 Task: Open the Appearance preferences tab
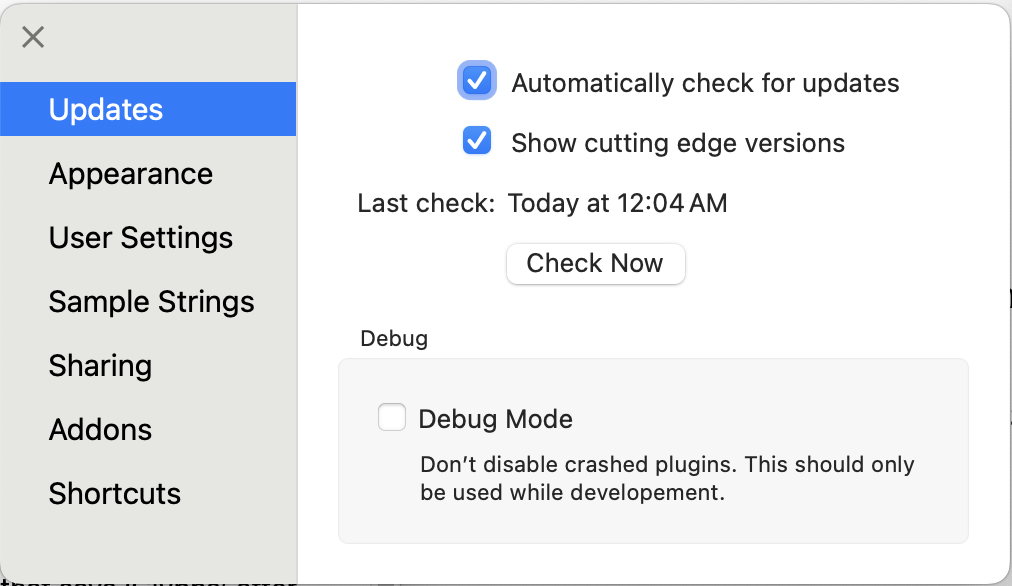click(x=131, y=174)
